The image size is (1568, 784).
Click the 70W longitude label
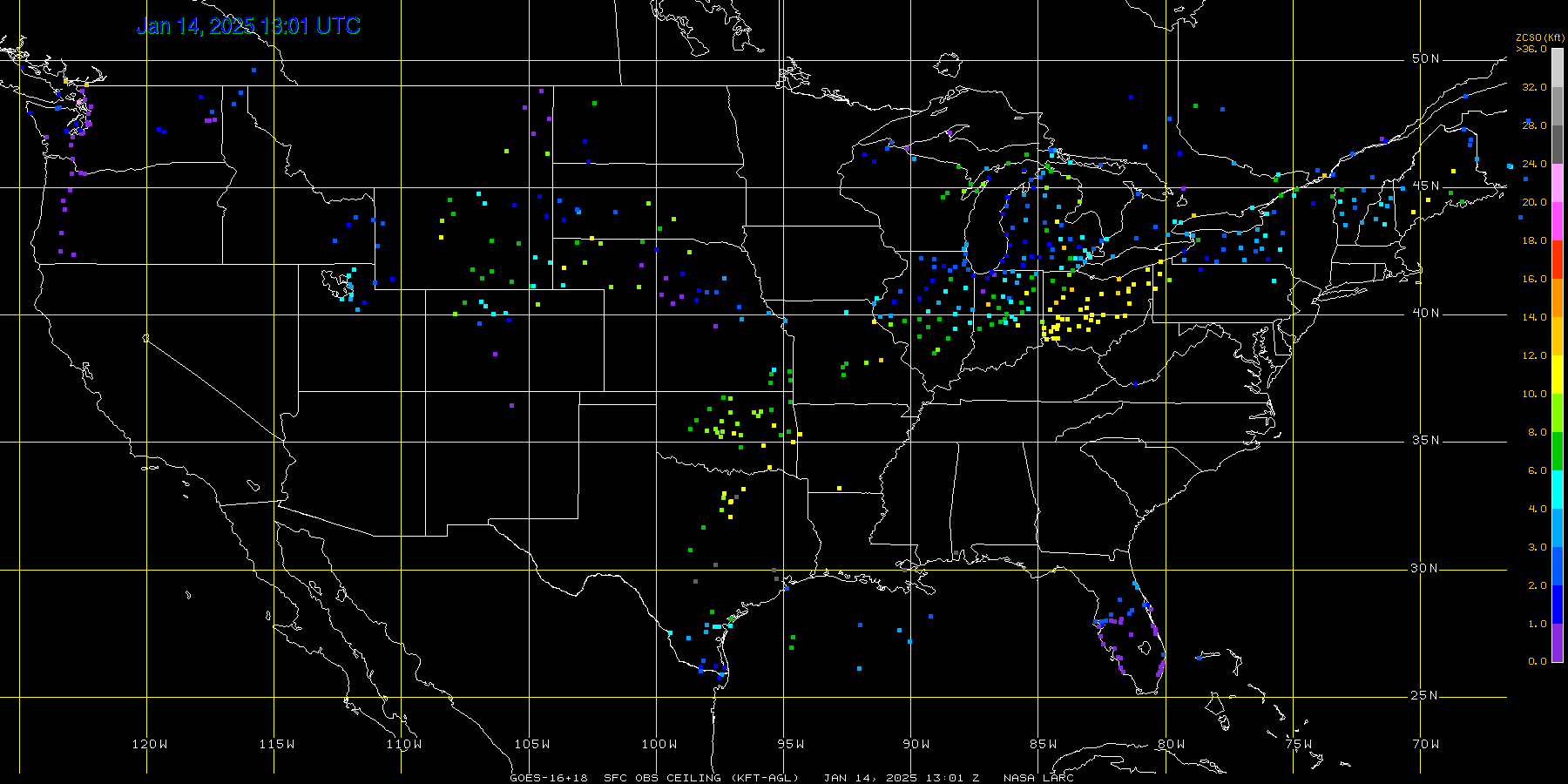1426,744
